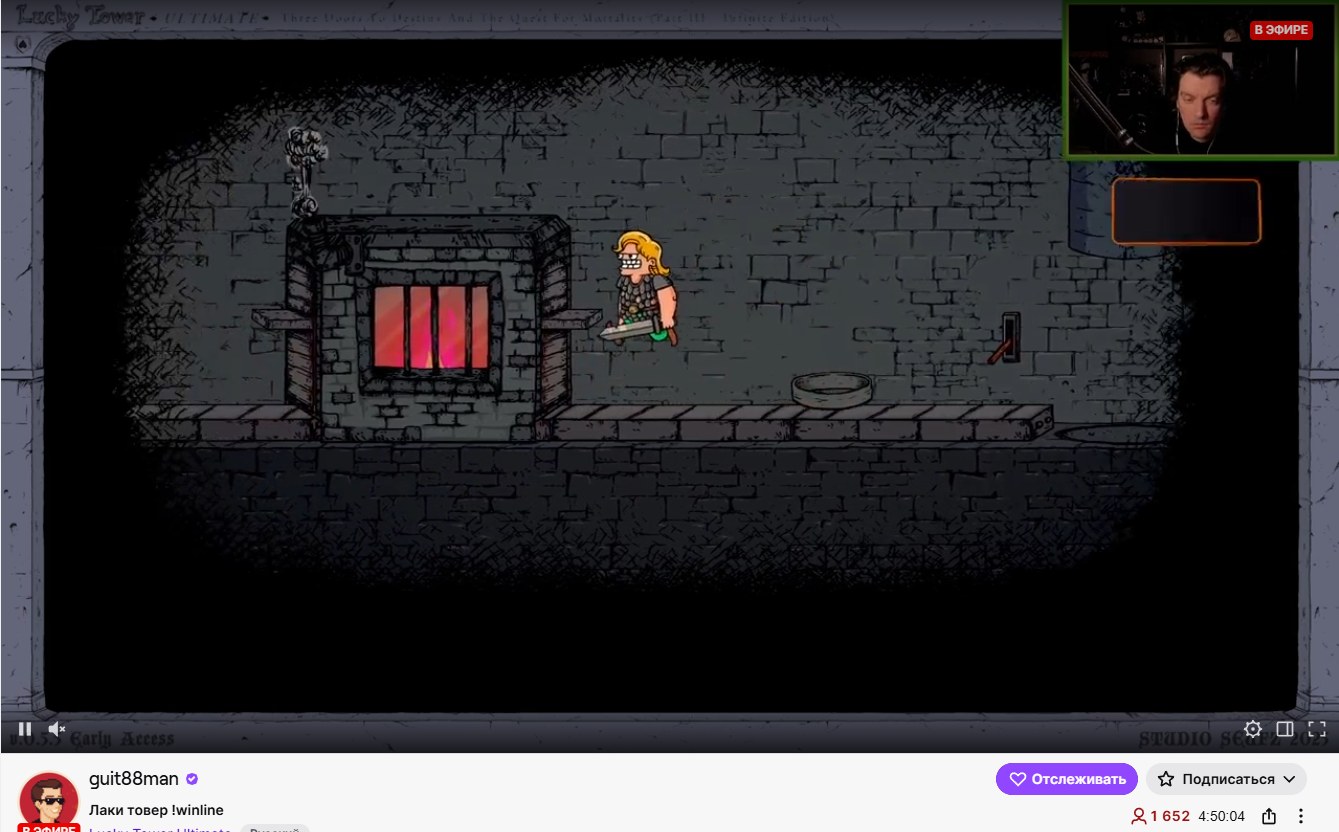Pause the live stream playback
Screen dimensions: 1339x832
[x=25, y=729]
